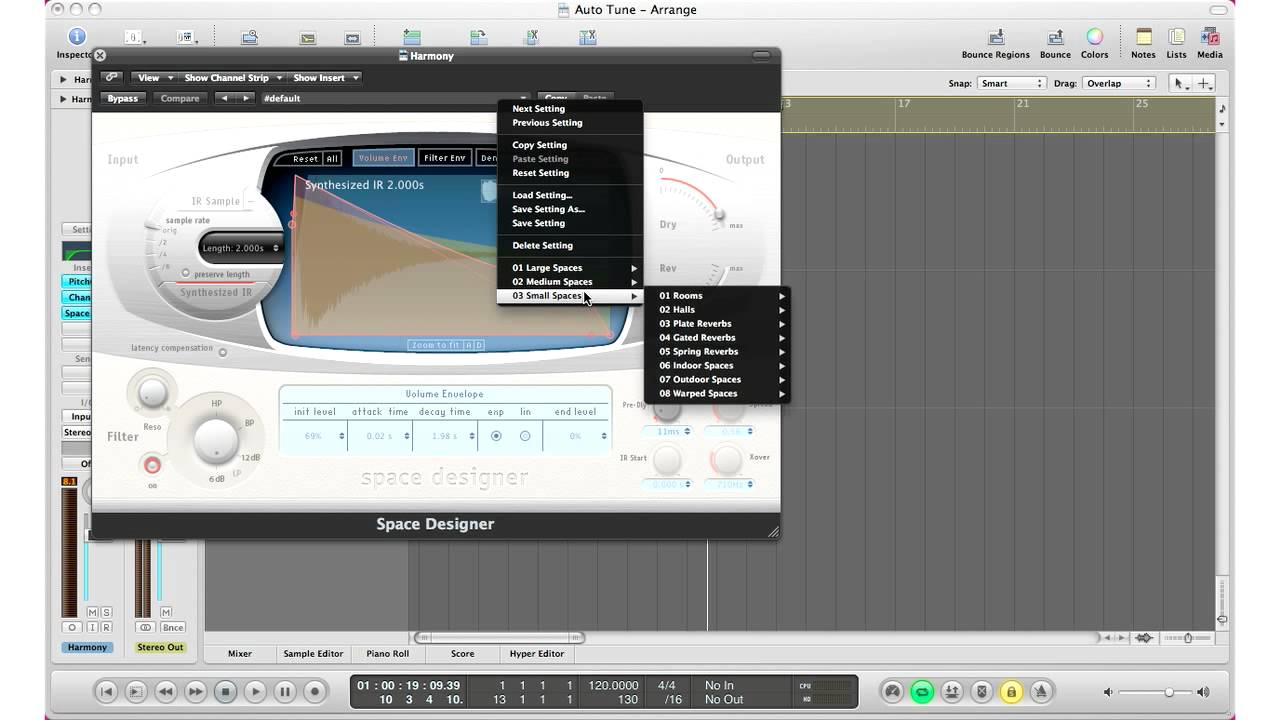Open 03 Plate Reverbs submenu
This screenshot has height=720, width=1280.
pyautogui.click(x=717, y=324)
